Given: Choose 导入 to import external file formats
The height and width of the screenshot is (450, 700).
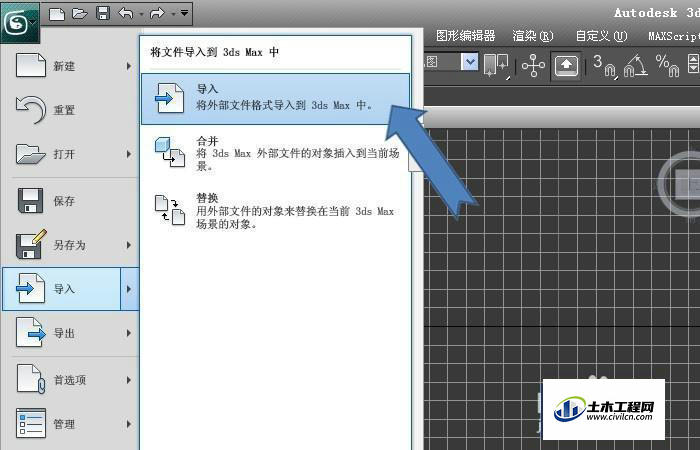Looking at the screenshot, I should 275,99.
